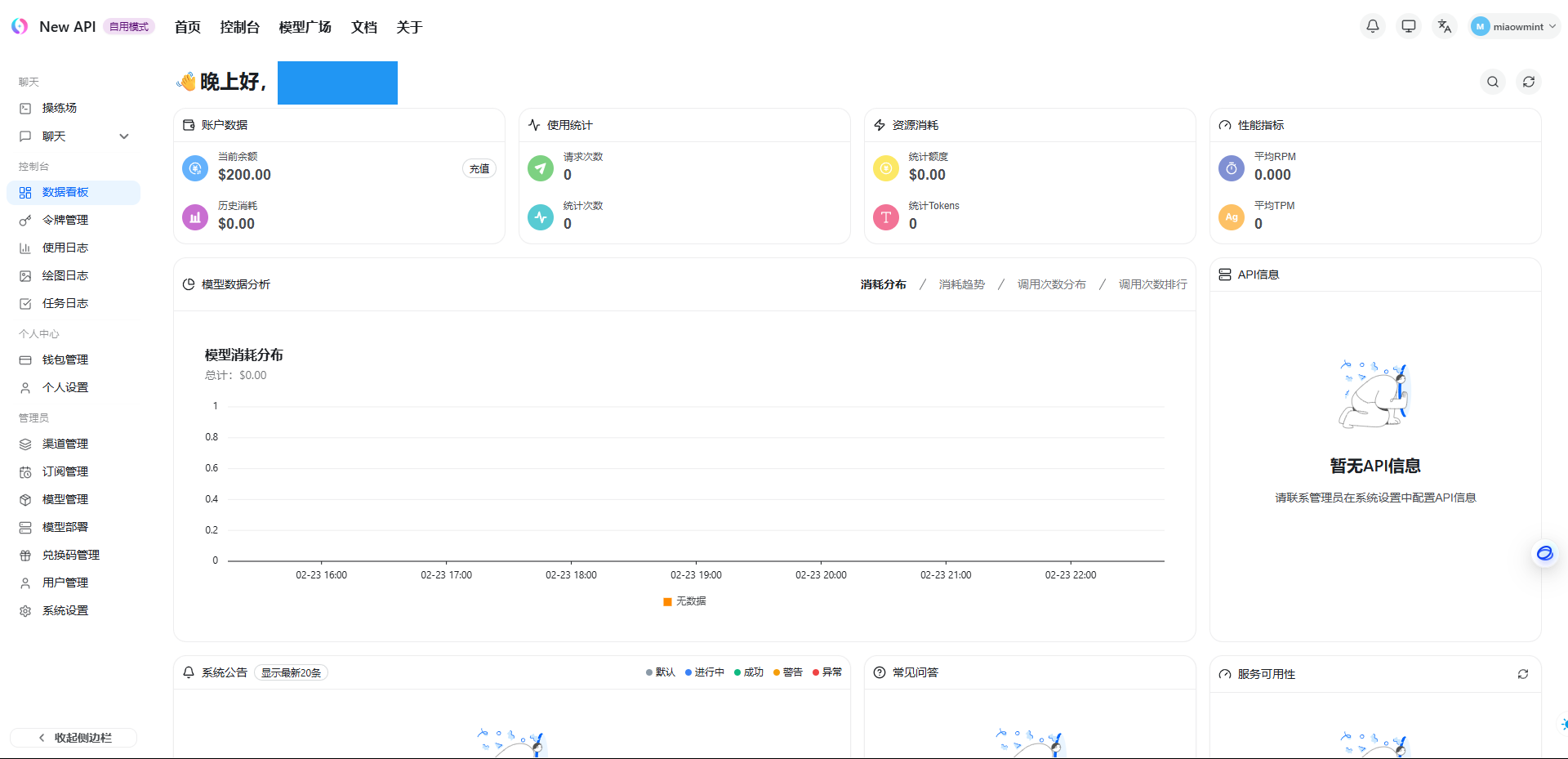Open the floating blue chat assistant bubble

point(1544,554)
